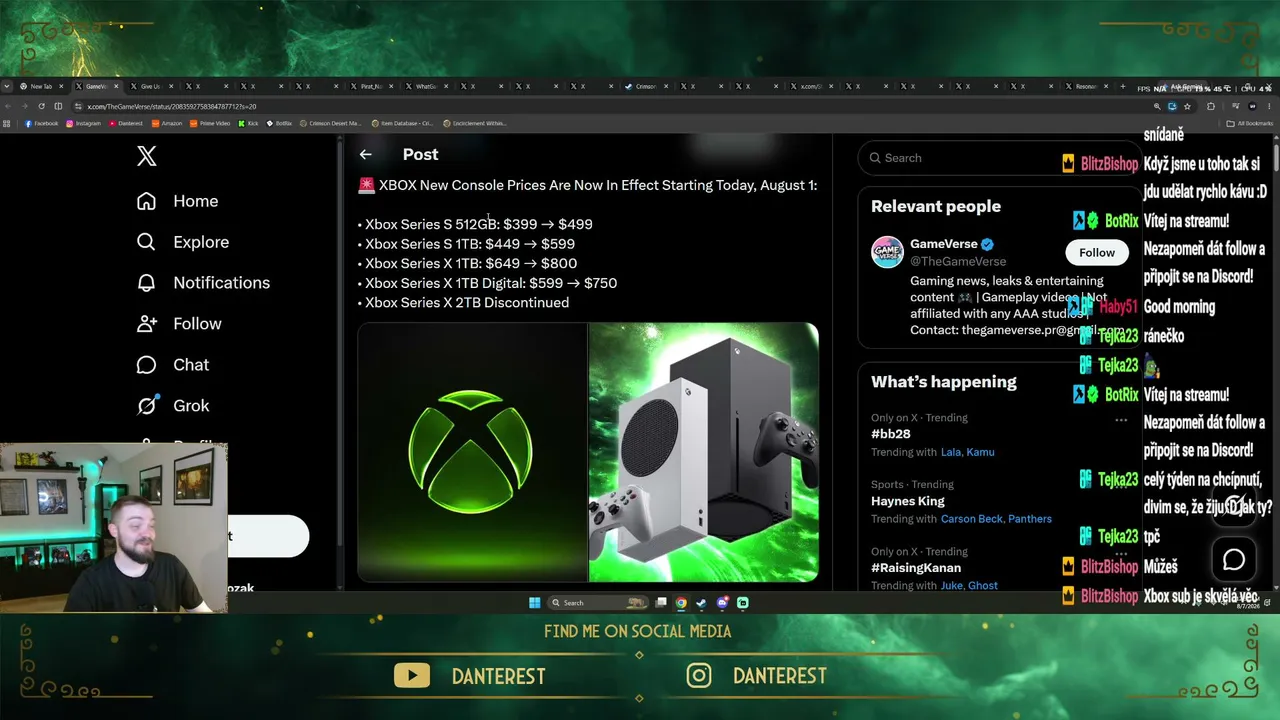1280x720 pixels.
Task: Open the Xbox consoles image
Action: [704, 452]
